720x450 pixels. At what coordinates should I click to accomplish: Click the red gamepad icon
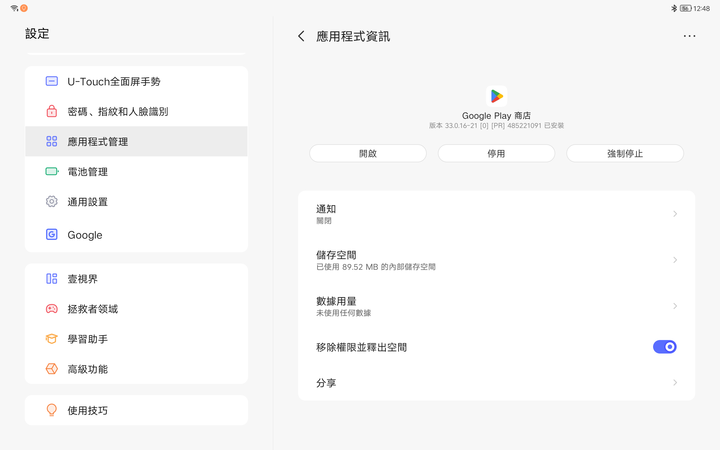pos(51,309)
